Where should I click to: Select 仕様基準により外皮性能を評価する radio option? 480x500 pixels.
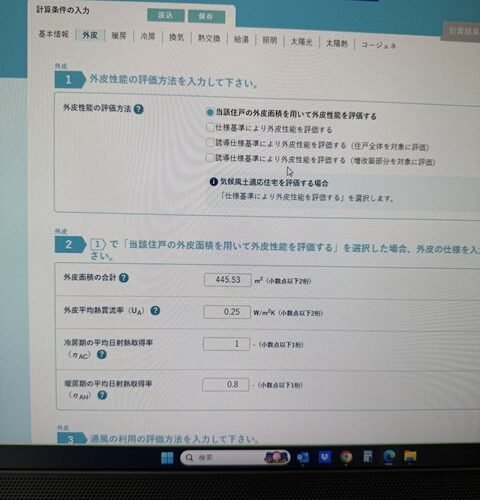(x=210, y=127)
